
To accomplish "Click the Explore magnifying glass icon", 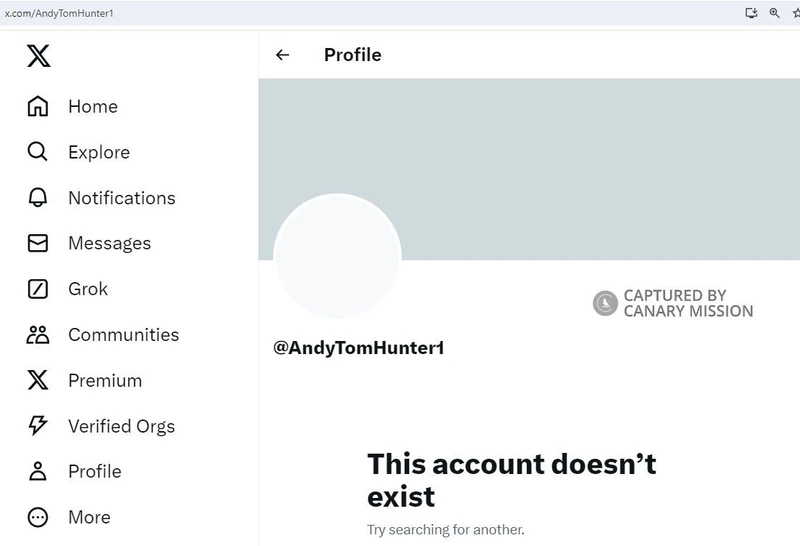I will [x=37, y=152].
